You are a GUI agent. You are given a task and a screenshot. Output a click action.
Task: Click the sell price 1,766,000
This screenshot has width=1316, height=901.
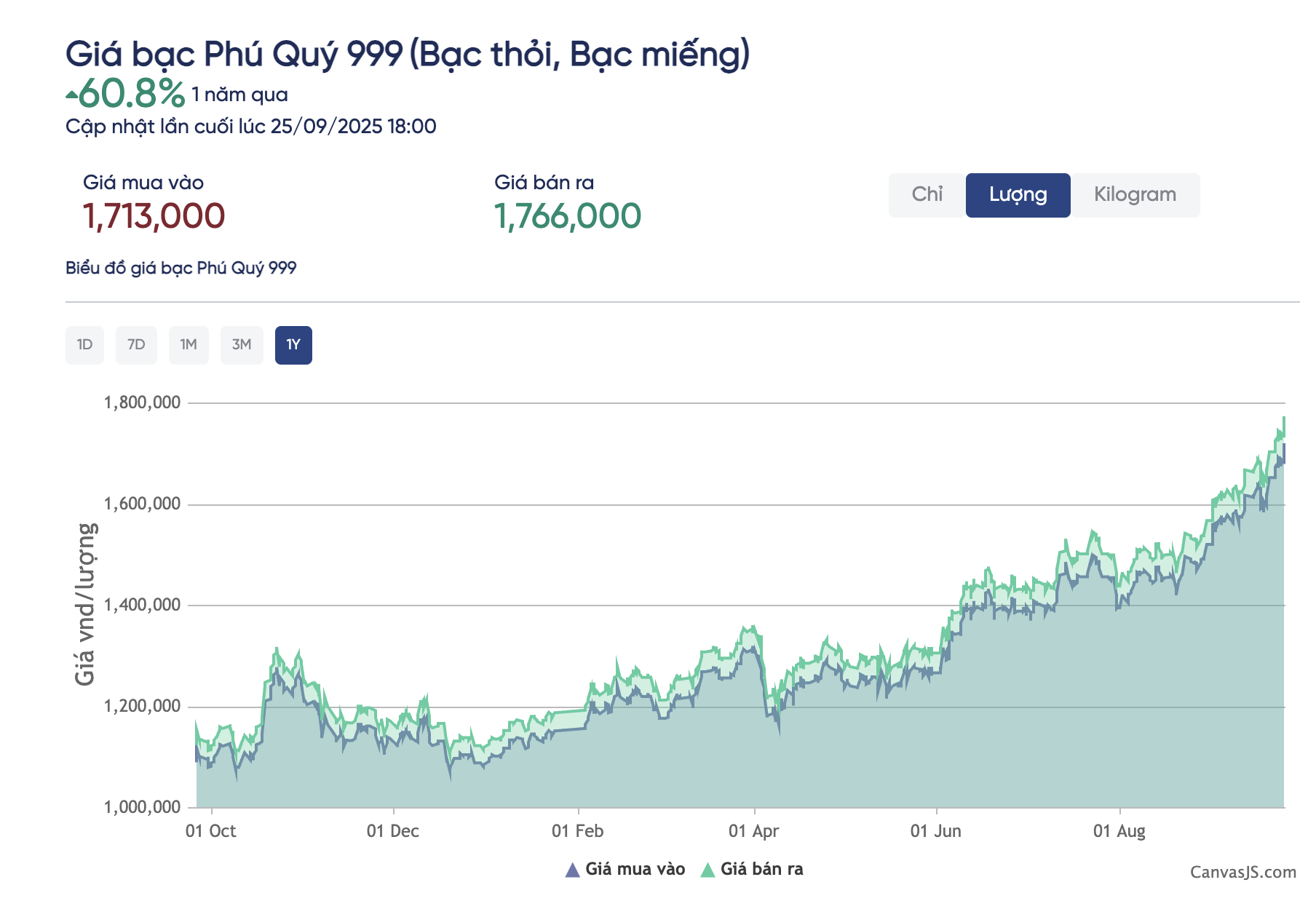pyautogui.click(x=567, y=216)
